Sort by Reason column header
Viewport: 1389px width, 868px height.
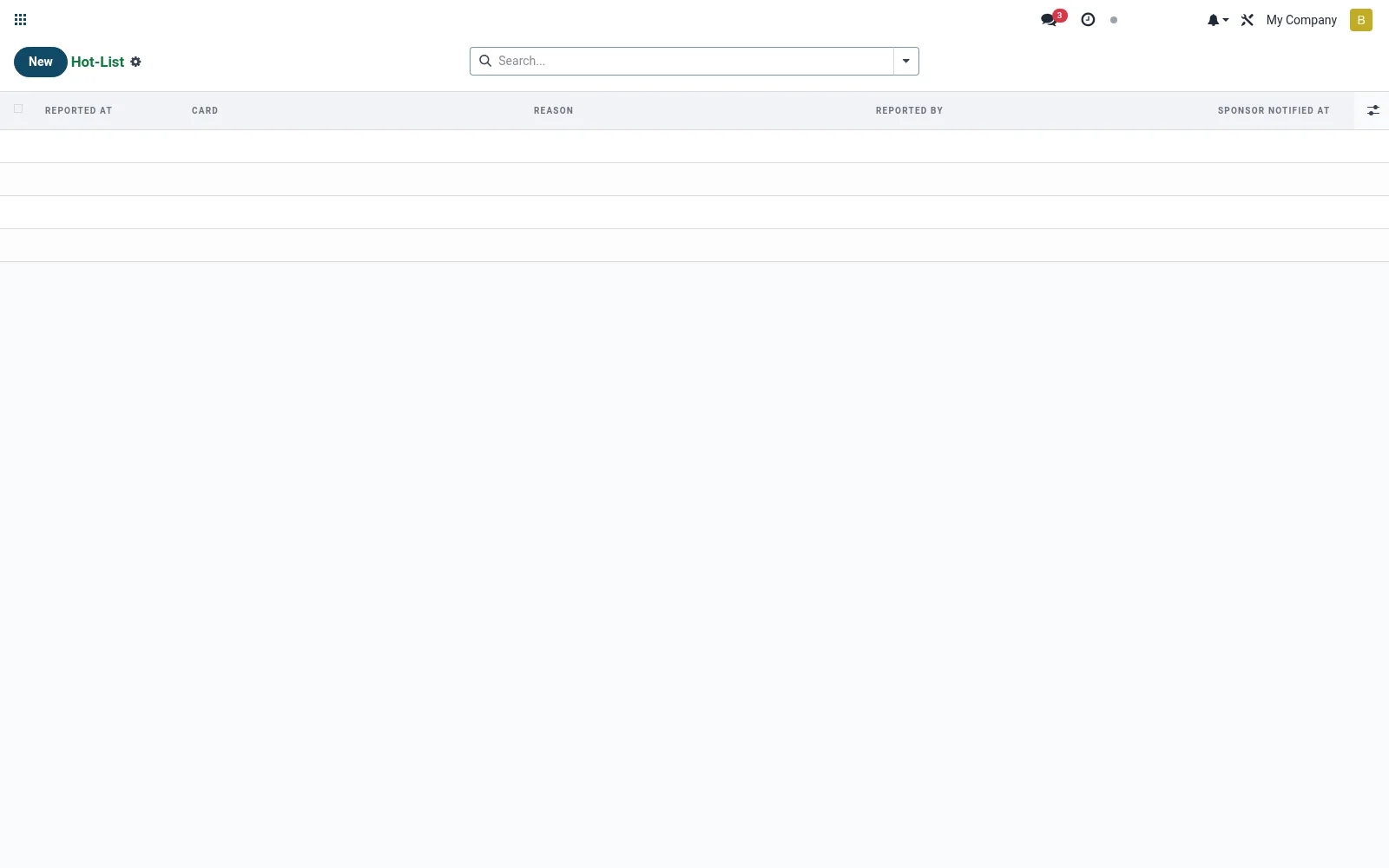pos(553,110)
